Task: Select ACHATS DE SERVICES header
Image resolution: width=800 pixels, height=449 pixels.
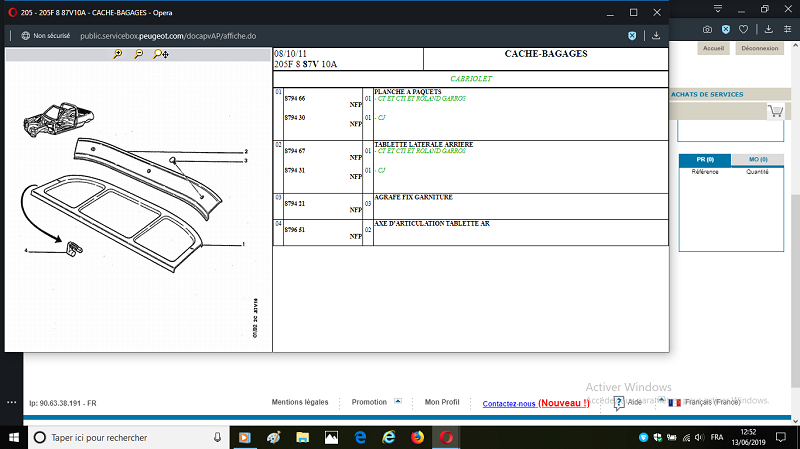Action: [707, 94]
